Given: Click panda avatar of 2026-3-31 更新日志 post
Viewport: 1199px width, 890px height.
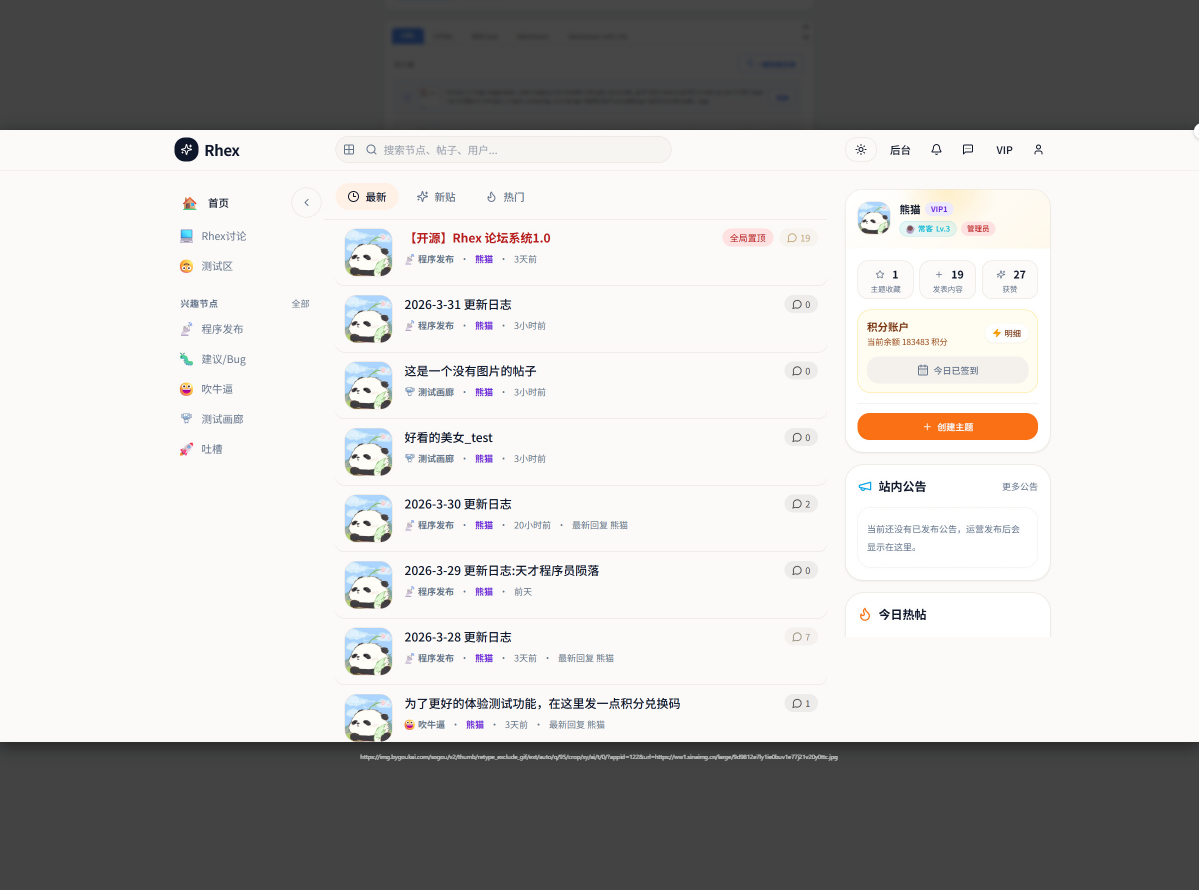Looking at the screenshot, I should [x=369, y=319].
